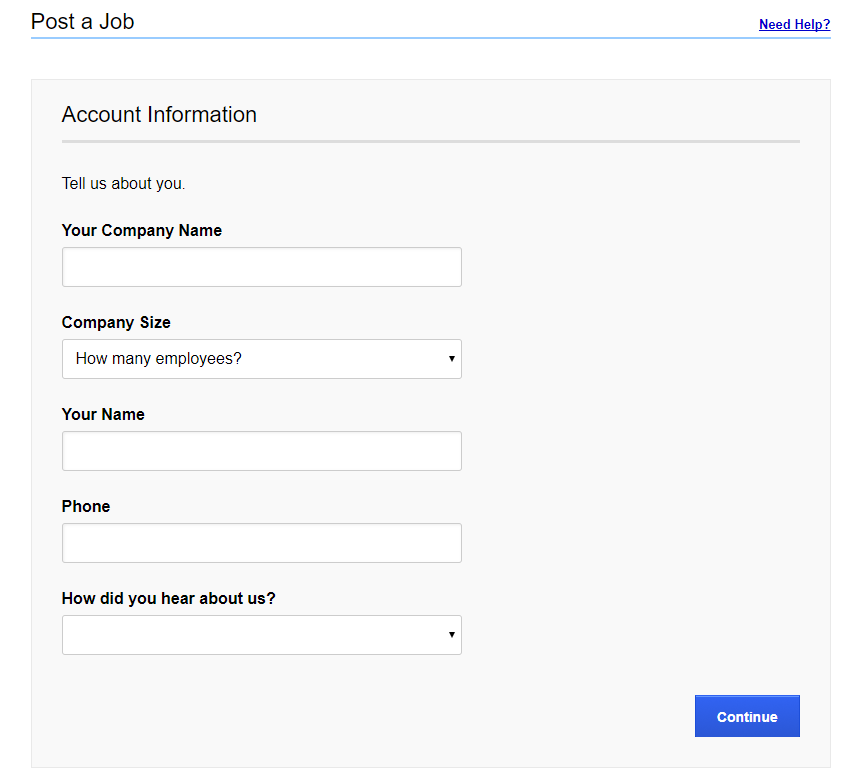This screenshot has height=780, width=858.
Task: Click the 'Post a Job' page heading
Action: coord(82,21)
